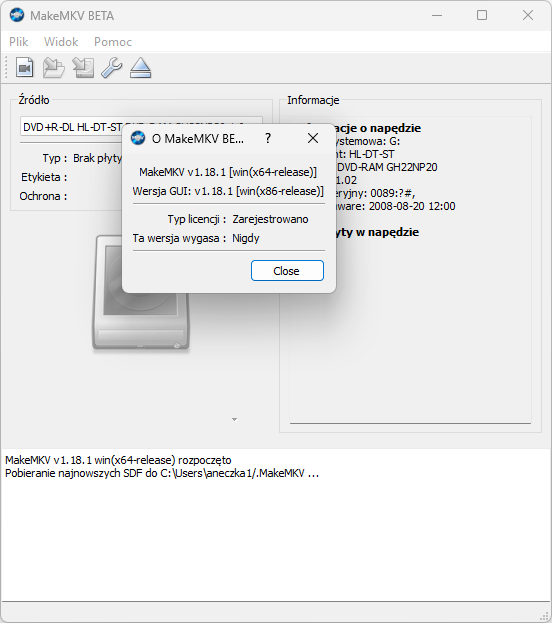This screenshot has height=623, width=552.
Task: Click the Typ licencji label
Action: 197,219
